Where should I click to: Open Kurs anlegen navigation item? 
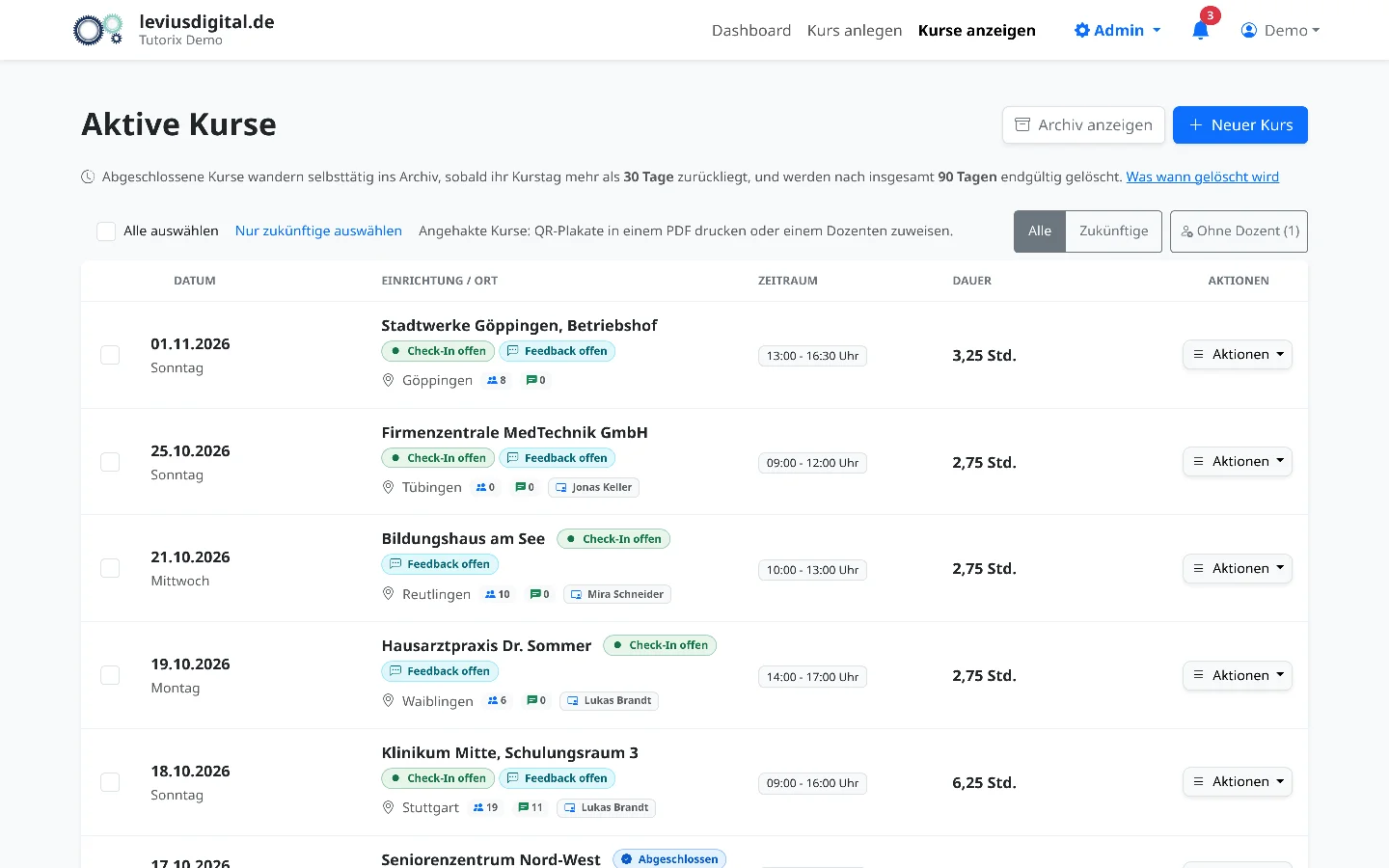[855, 30]
